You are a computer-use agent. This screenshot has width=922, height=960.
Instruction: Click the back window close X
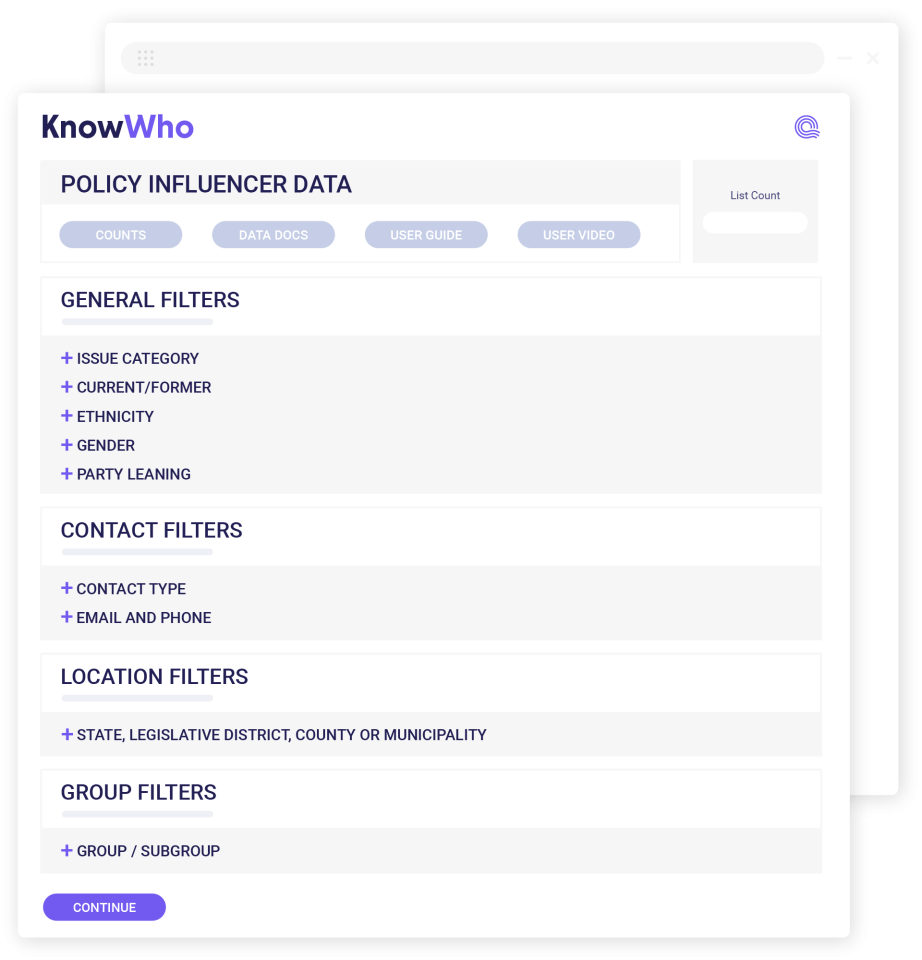point(873,58)
